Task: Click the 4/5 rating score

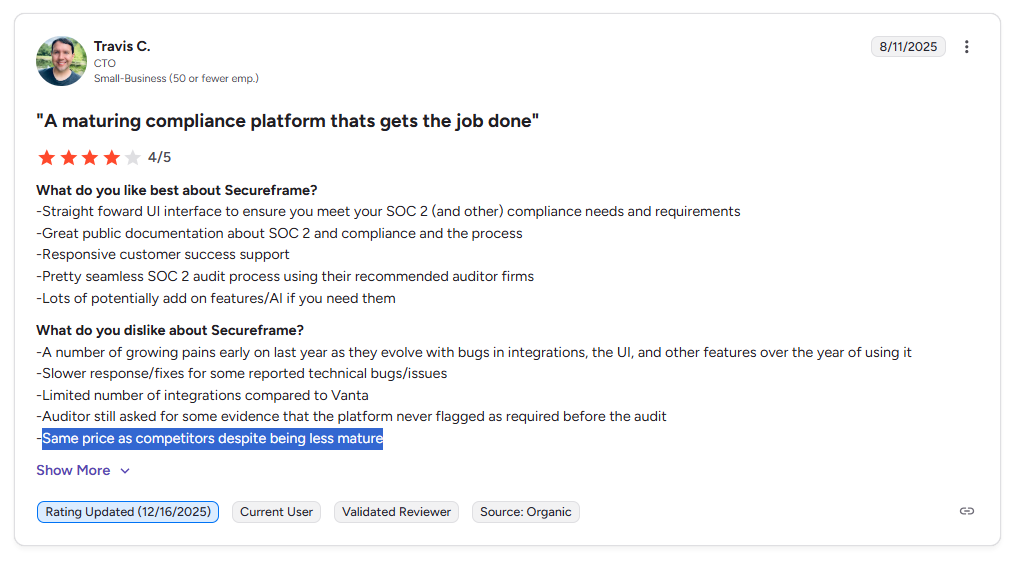Action: [x=160, y=158]
